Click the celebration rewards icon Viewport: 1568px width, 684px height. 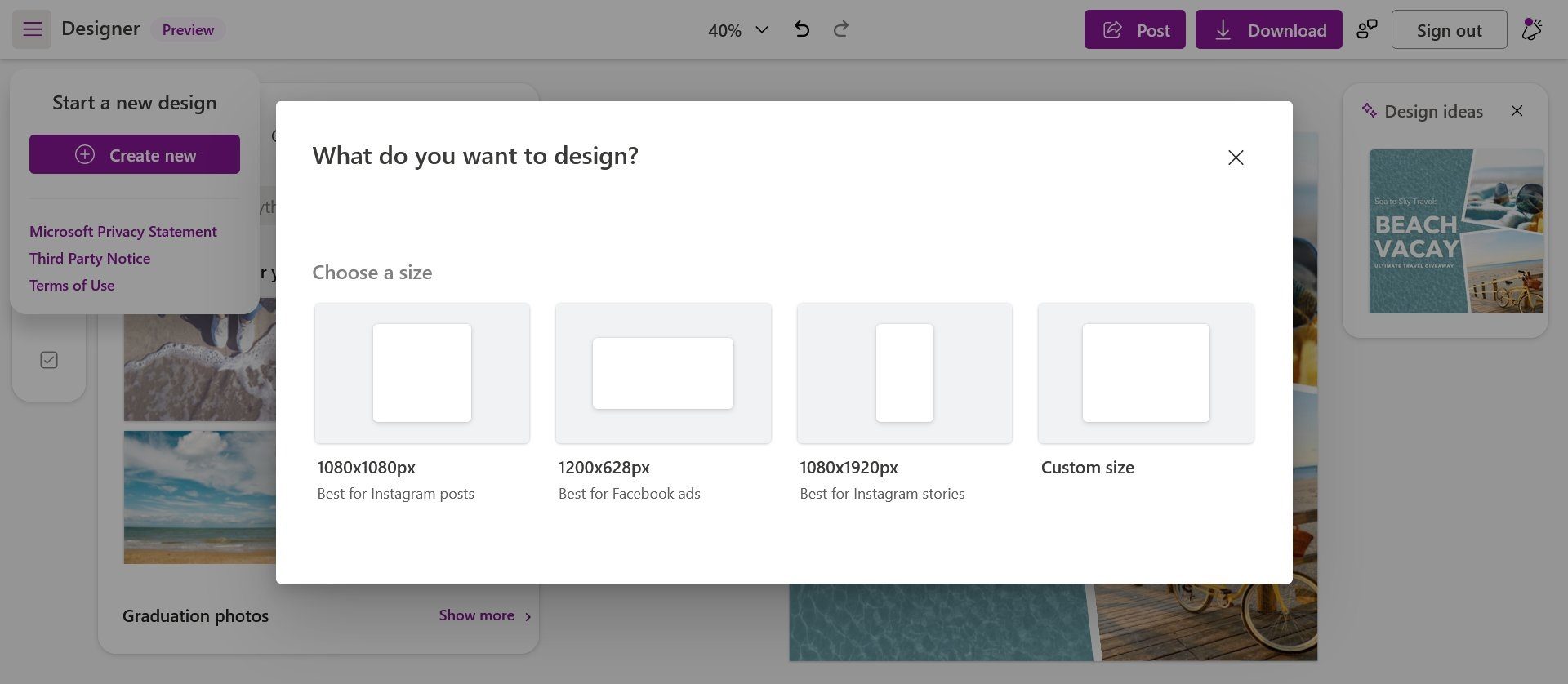coord(1531,29)
